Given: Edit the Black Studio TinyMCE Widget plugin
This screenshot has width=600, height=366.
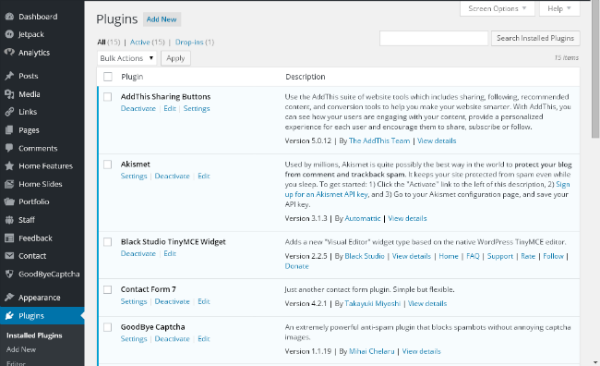Looking at the screenshot, I should click(170, 253).
